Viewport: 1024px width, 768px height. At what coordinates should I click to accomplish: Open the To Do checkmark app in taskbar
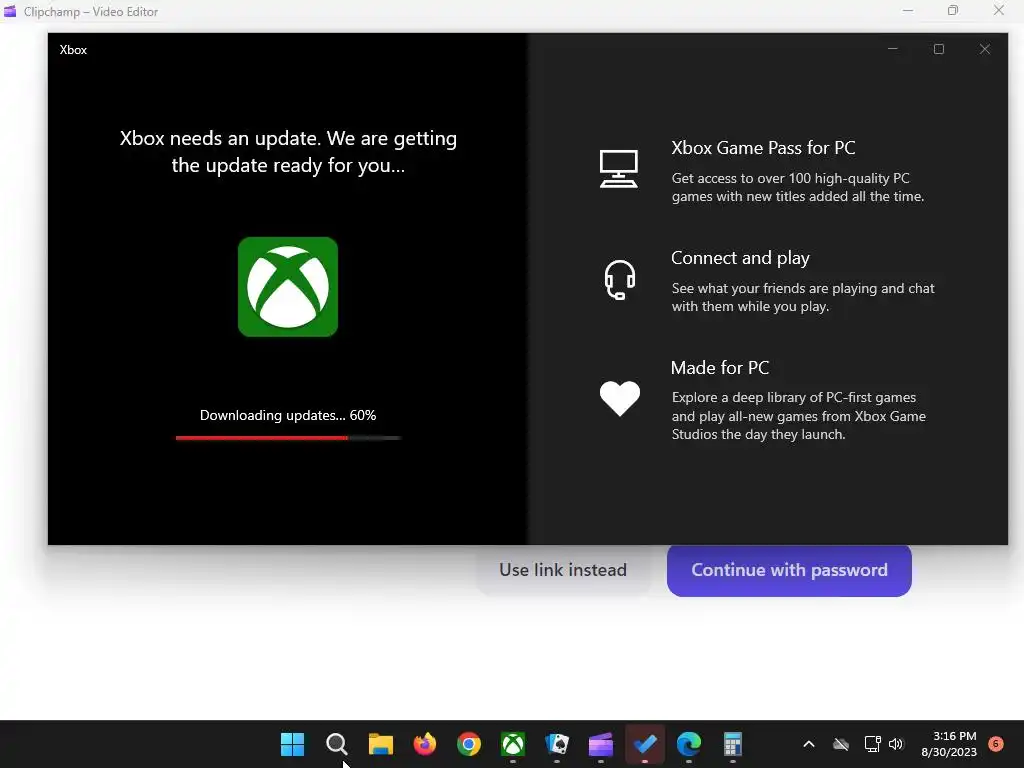[x=645, y=744]
